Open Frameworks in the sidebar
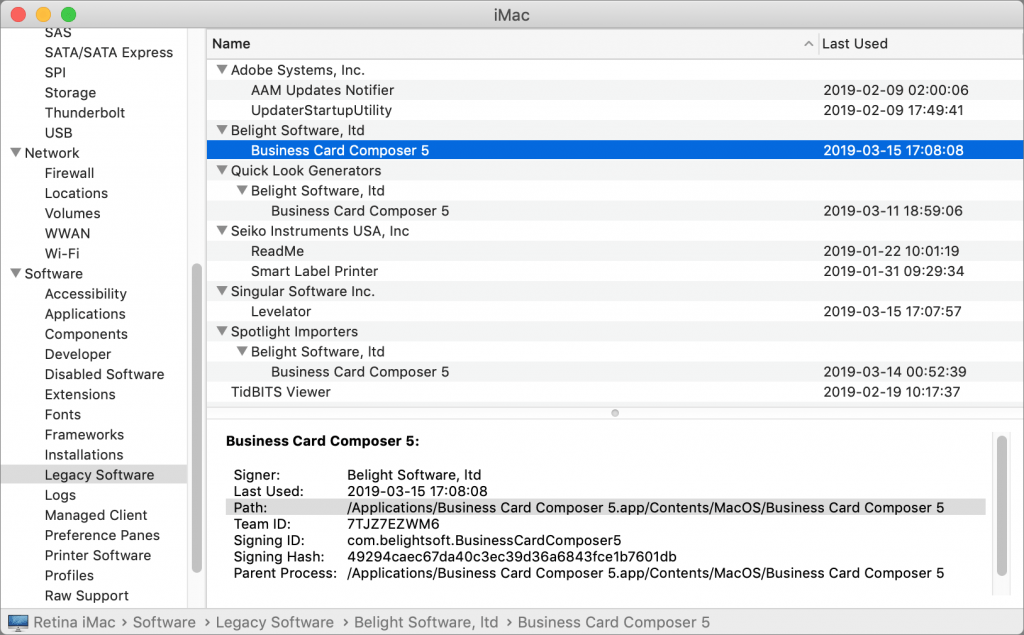 84,434
